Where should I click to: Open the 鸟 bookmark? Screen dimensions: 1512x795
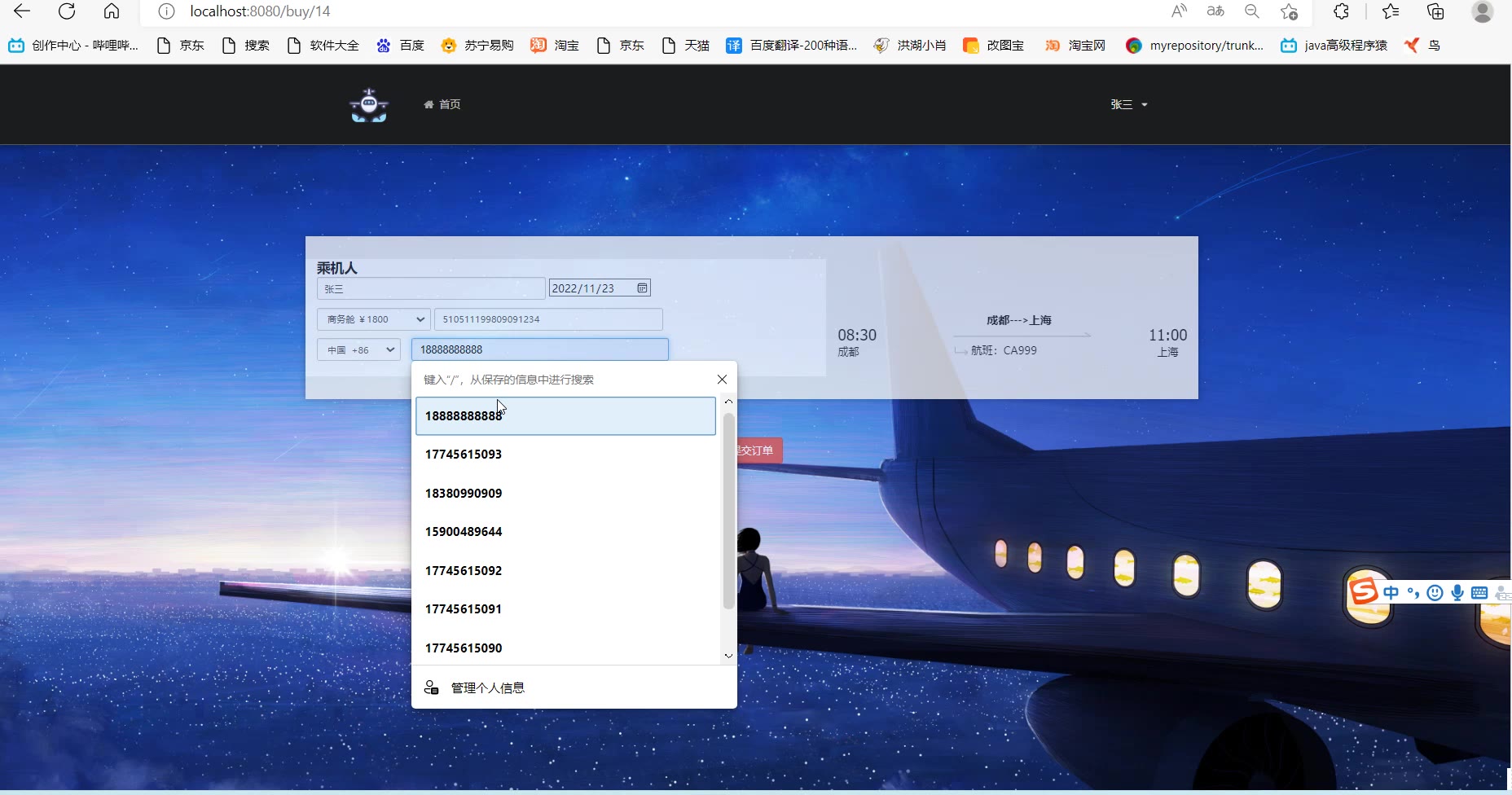(1422, 46)
